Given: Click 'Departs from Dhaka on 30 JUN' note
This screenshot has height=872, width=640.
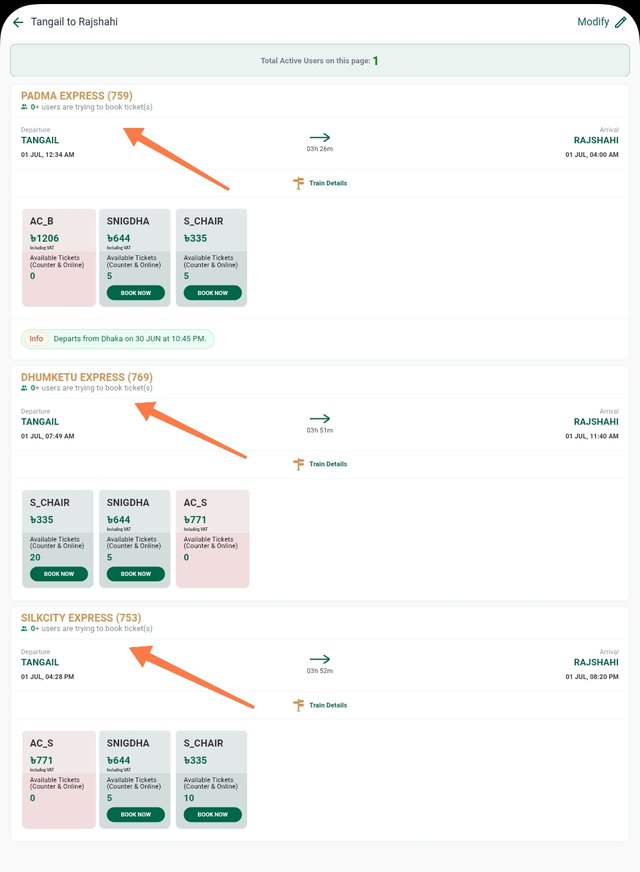Looking at the screenshot, I should 130,339.
